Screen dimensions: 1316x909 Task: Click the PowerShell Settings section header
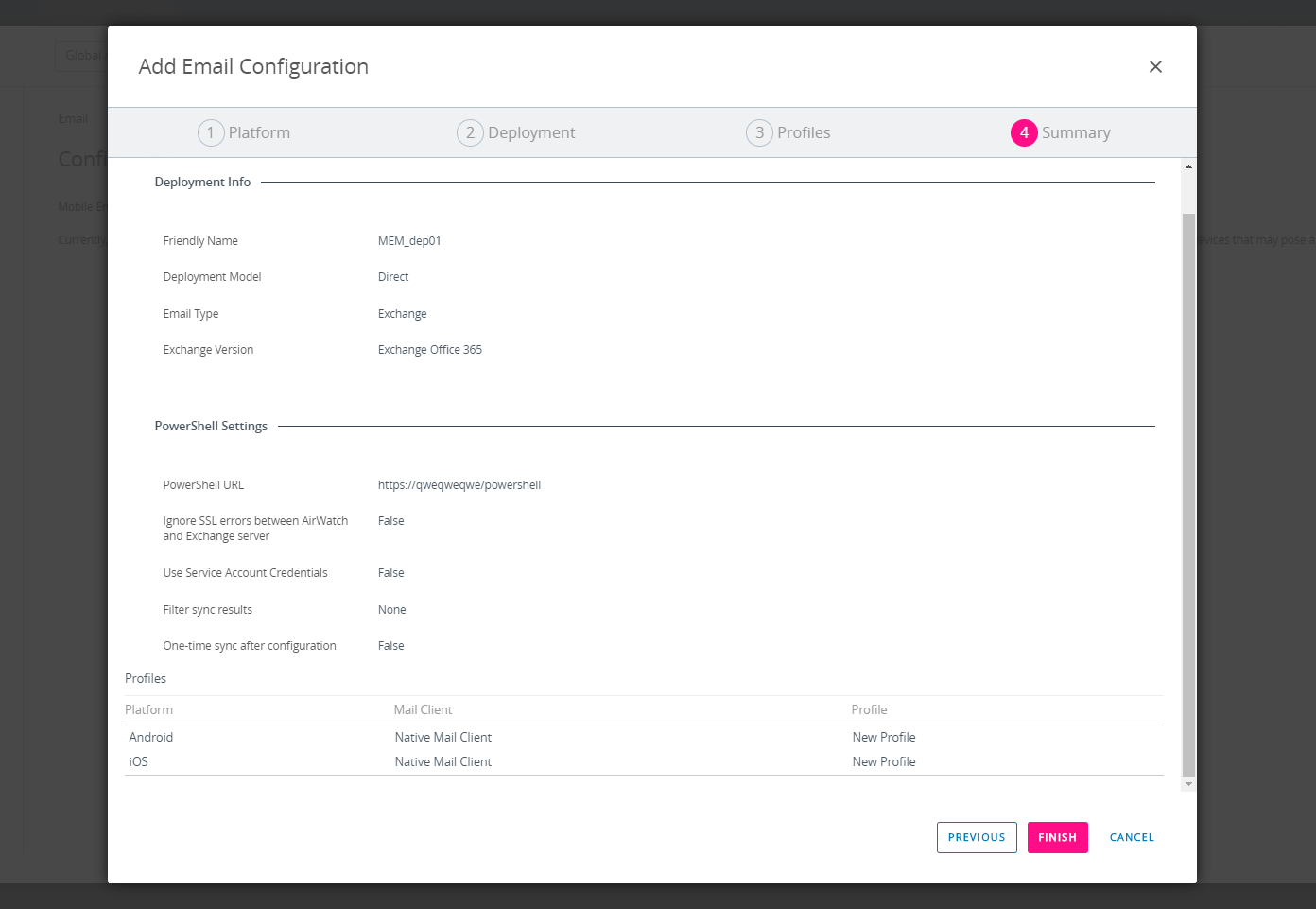point(211,426)
